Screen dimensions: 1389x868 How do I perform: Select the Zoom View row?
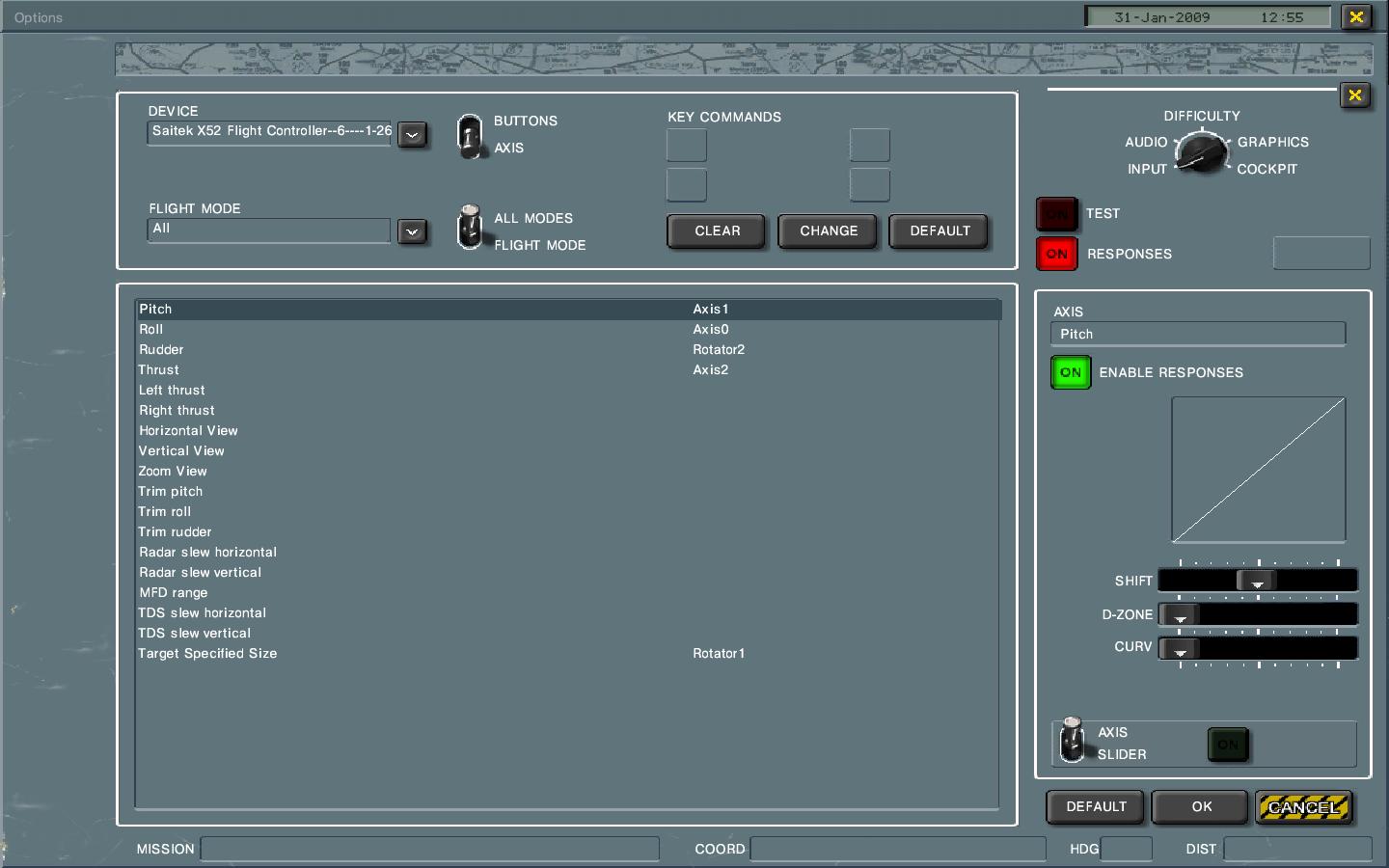pos(568,472)
